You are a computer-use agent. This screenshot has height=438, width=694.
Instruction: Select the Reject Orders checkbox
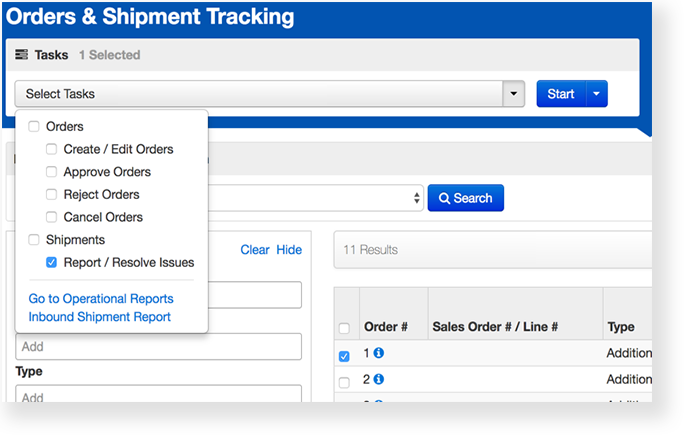52,195
